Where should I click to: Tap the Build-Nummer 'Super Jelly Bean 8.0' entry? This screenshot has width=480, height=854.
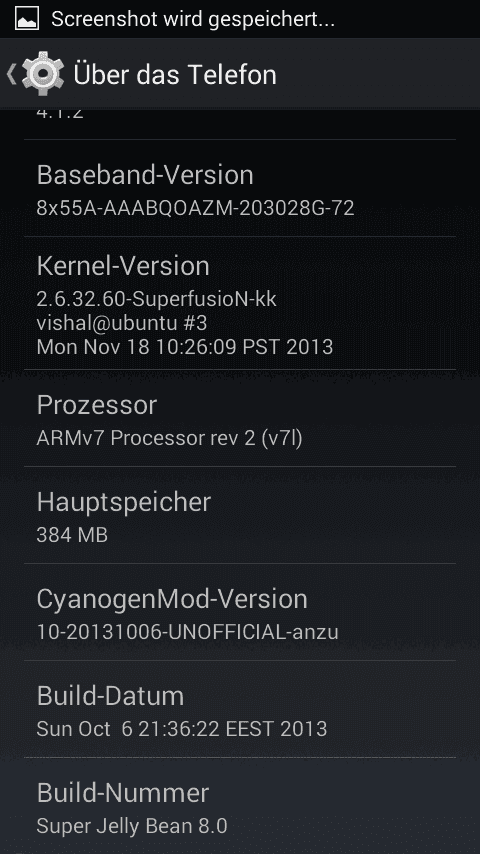click(x=240, y=806)
